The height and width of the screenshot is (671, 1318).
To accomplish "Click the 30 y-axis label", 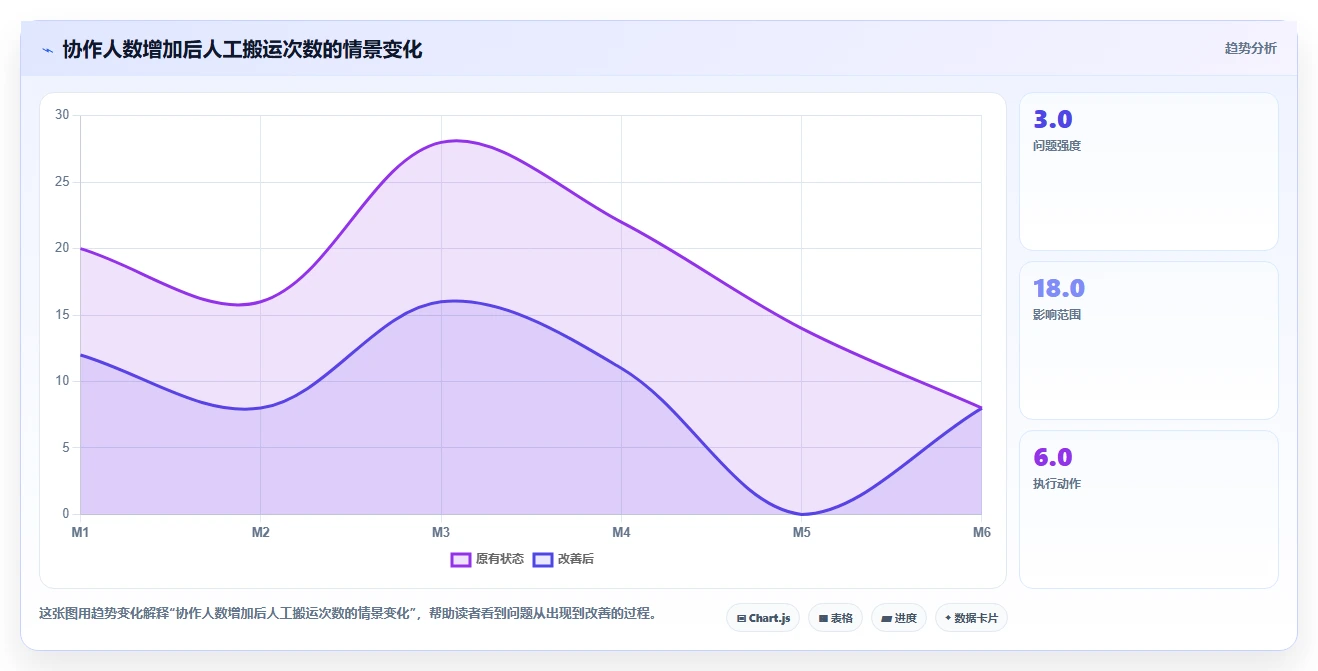I will click(62, 115).
